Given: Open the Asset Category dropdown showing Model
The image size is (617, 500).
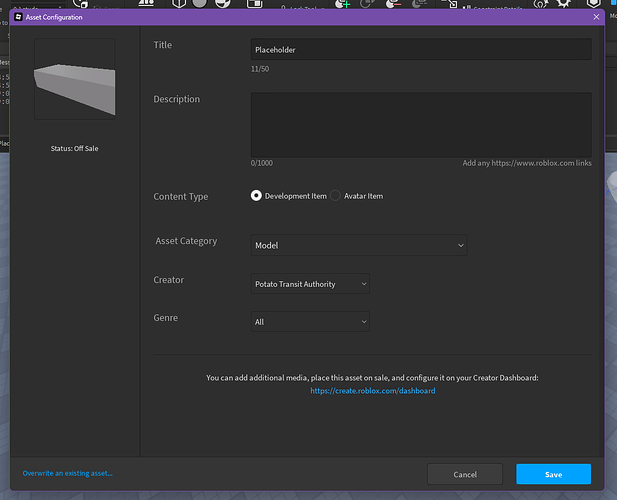Looking at the screenshot, I should (x=359, y=245).
